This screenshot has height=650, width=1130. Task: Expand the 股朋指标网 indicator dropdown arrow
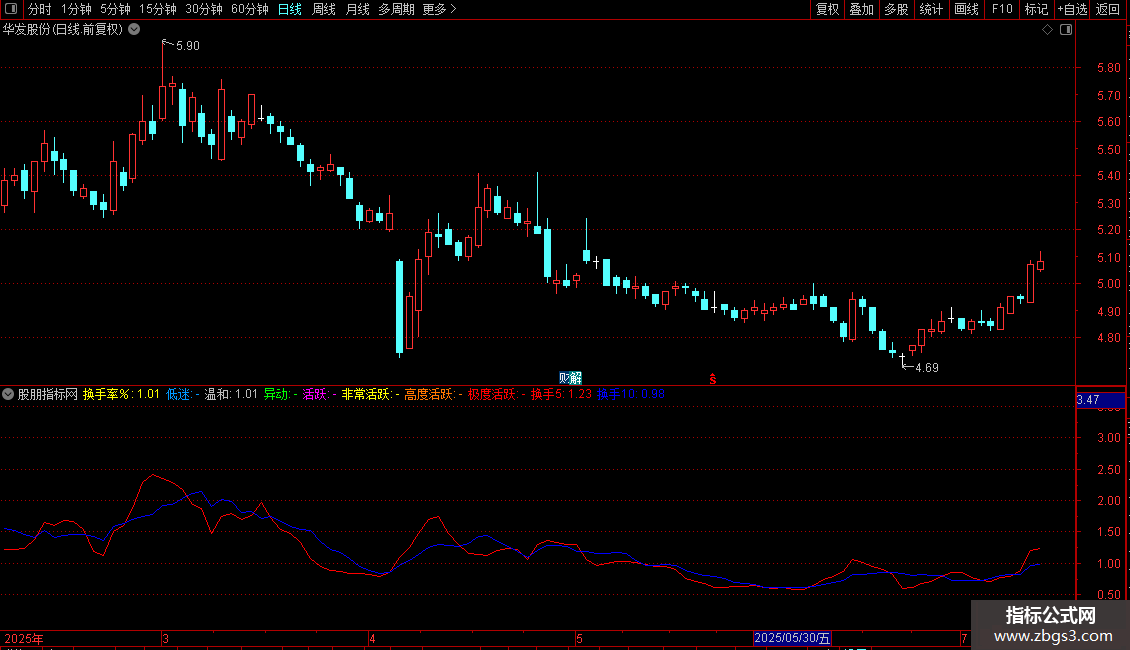pos(8,394)
